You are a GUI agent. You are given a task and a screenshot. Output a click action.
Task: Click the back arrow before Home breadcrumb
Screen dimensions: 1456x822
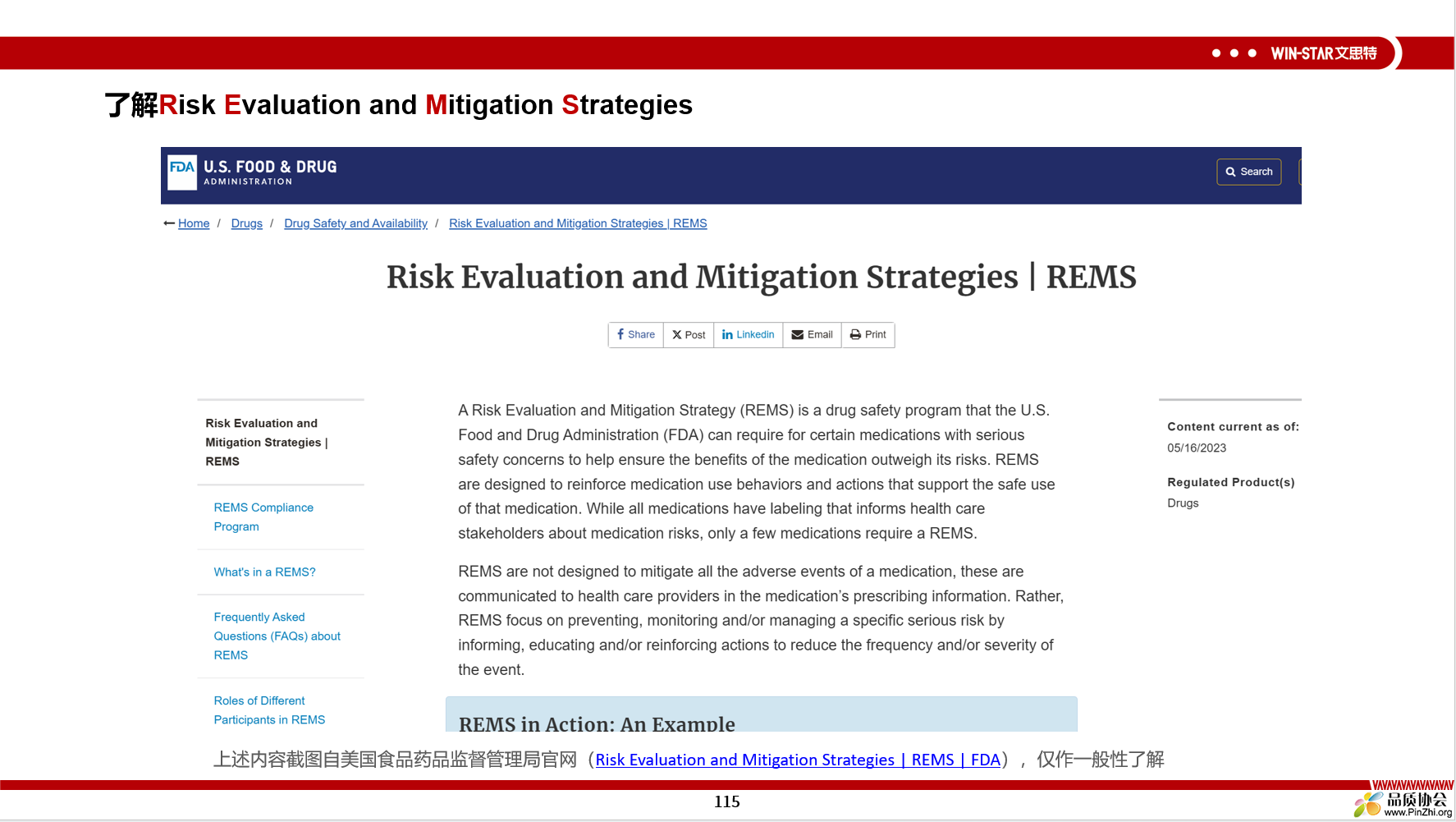(169, 223)
